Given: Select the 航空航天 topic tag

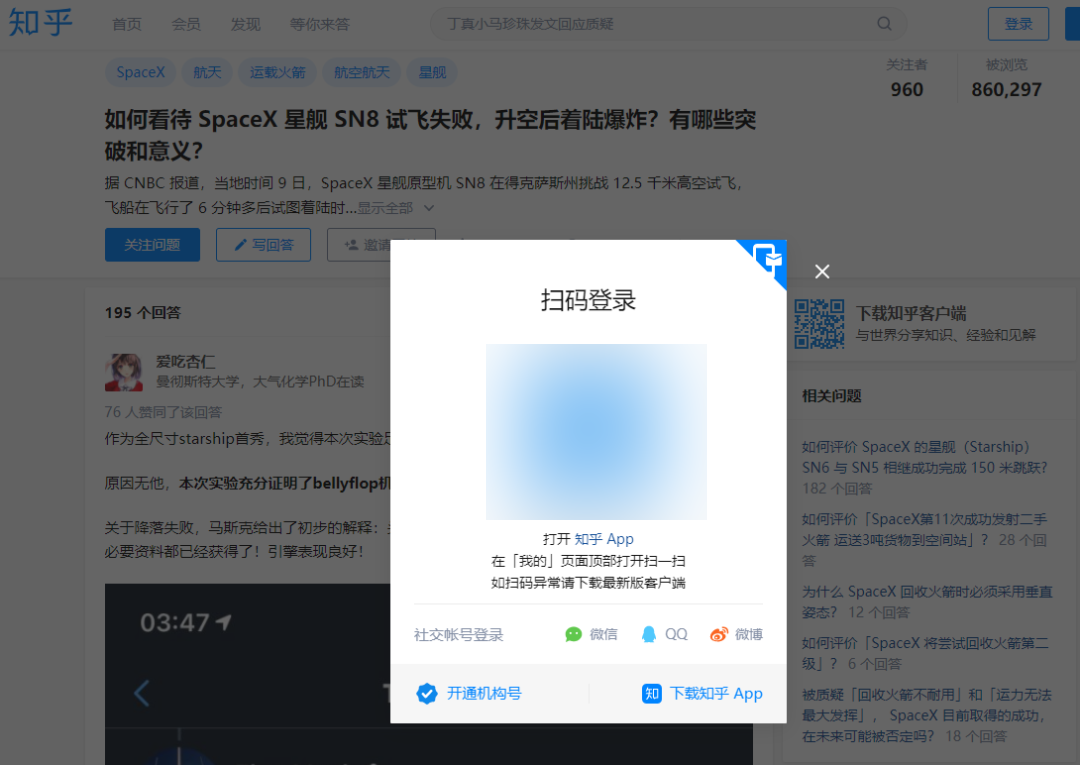Looking at the screenshot, I should click(x=362, y=72).
